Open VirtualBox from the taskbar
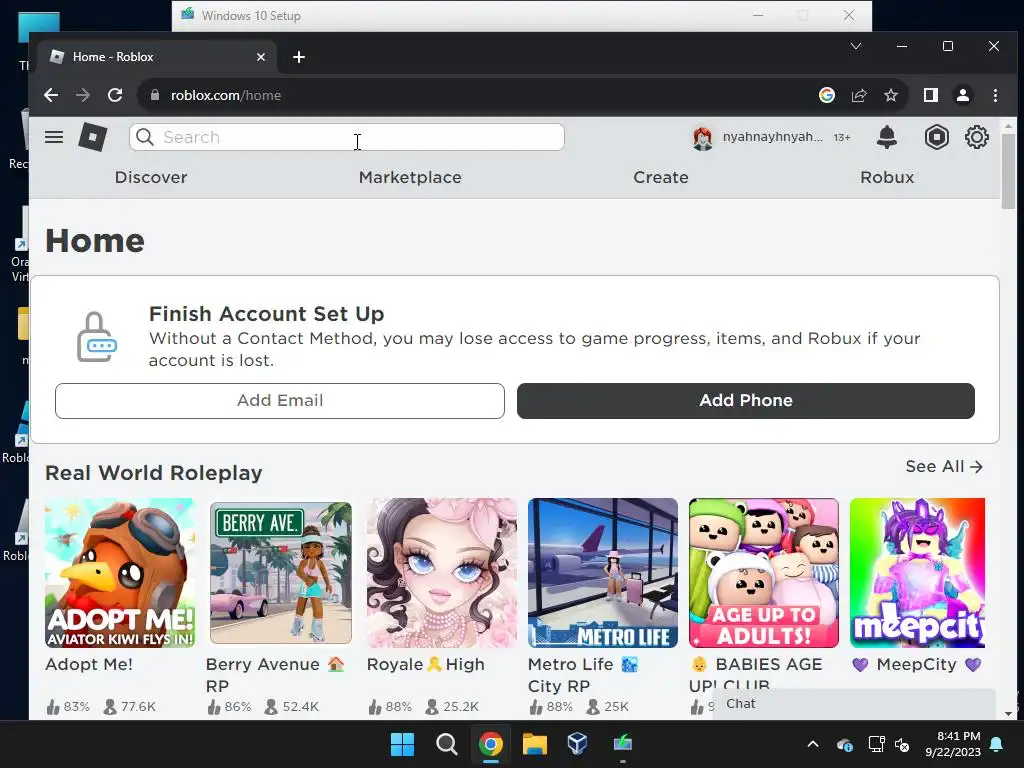Image resolution: width=1024 pixels, height=768 pixels. [x=578, y=744]
